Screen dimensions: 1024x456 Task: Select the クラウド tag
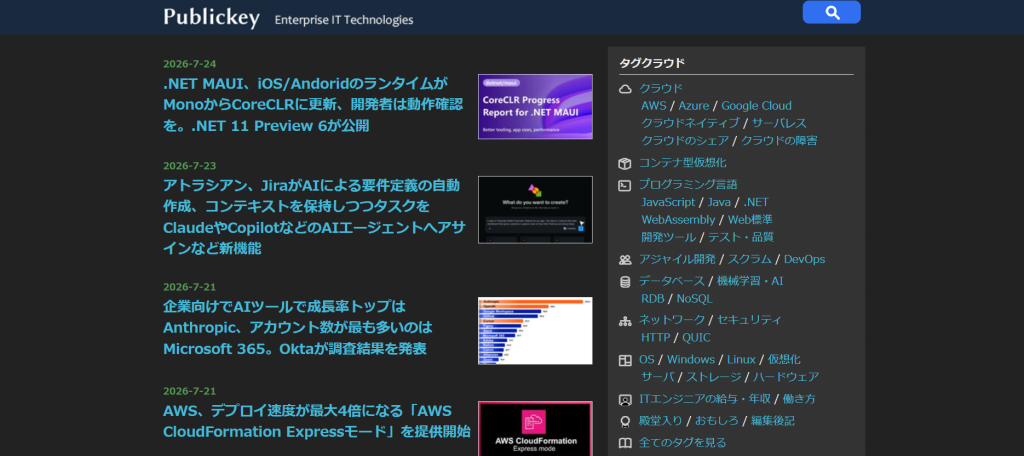coord(661,88)
